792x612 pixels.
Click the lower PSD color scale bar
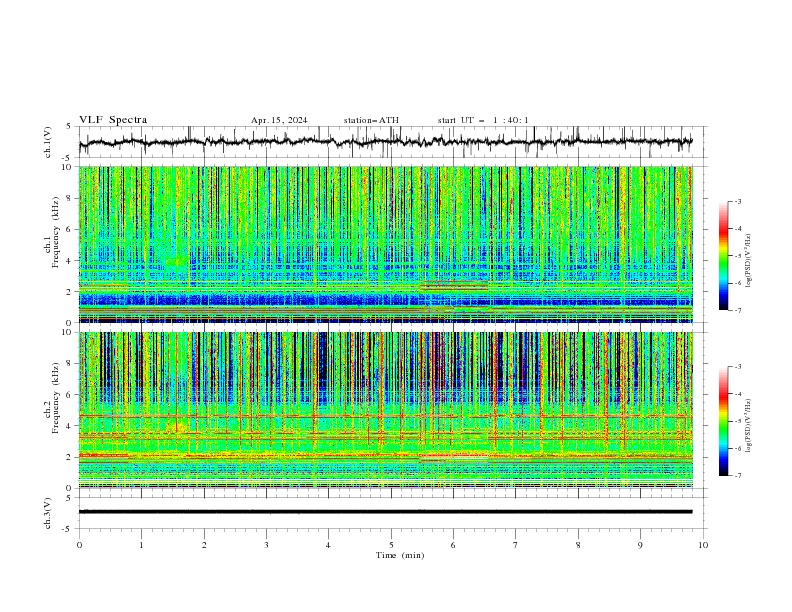point(723,421)
